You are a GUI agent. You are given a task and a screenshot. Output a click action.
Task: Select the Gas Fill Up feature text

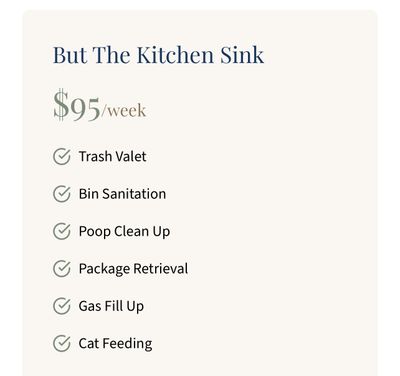tap(111, 306)
